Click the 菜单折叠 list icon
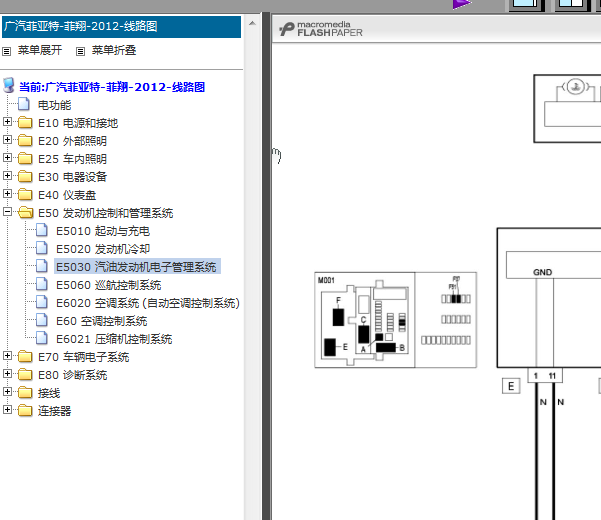 pyautogui.click(x=80, y=51)
